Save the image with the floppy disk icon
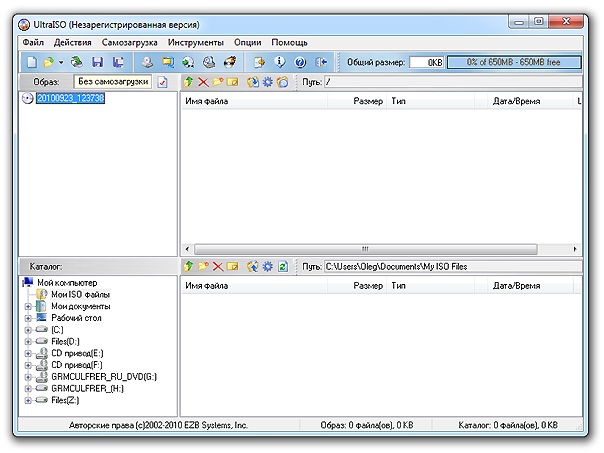604x453 pixels. click(x=97, y=62)
